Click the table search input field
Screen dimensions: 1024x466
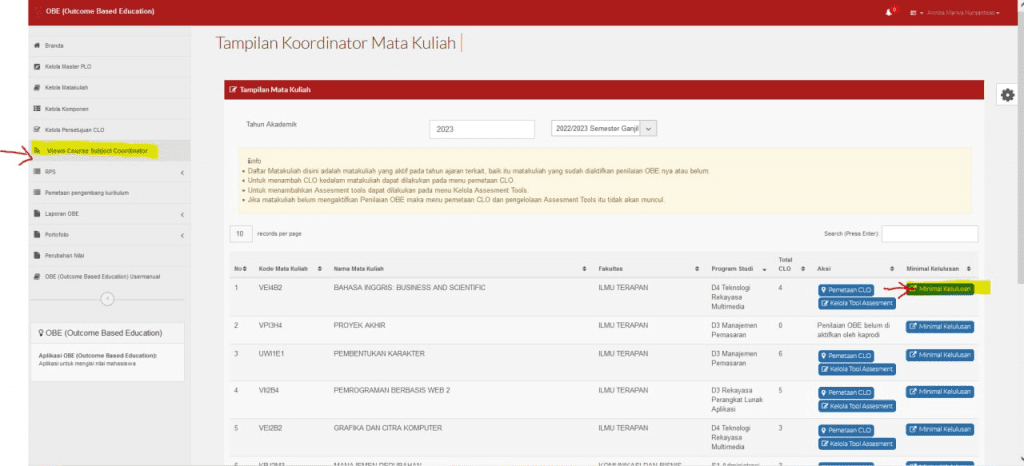[x=929, y=233]
